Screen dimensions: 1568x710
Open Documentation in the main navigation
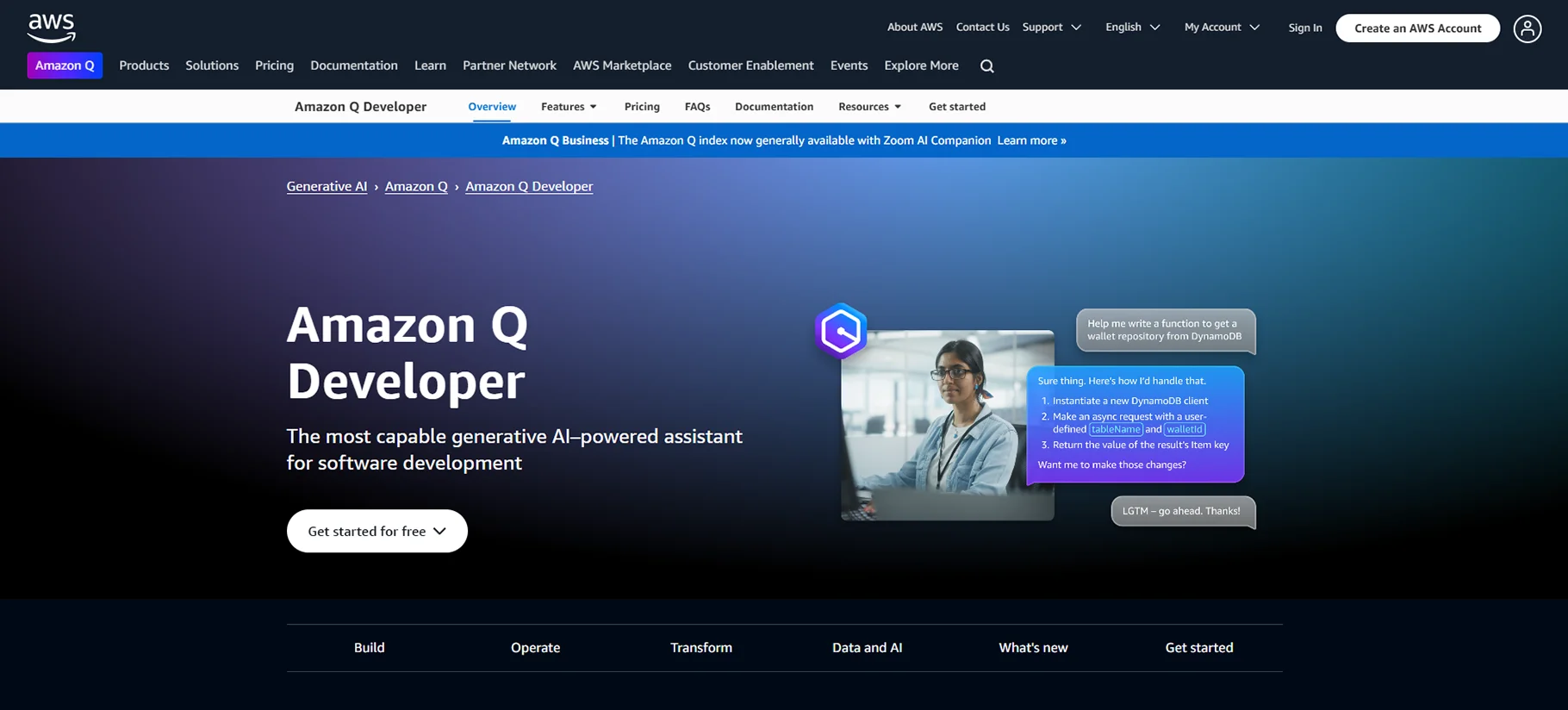[x=354, y=65]
